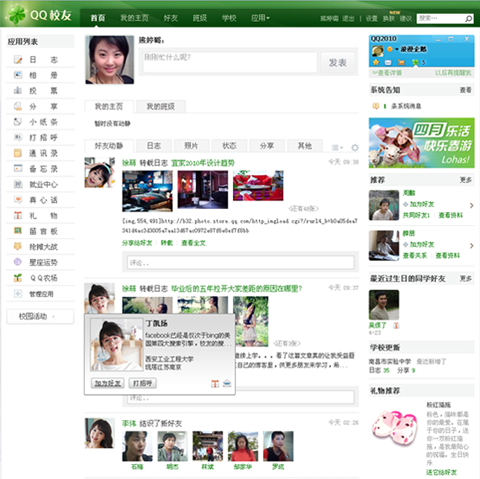Go to 首页 in top navigation
The height and width of the screenshot is (479, 480).
[x=98, y=18]
